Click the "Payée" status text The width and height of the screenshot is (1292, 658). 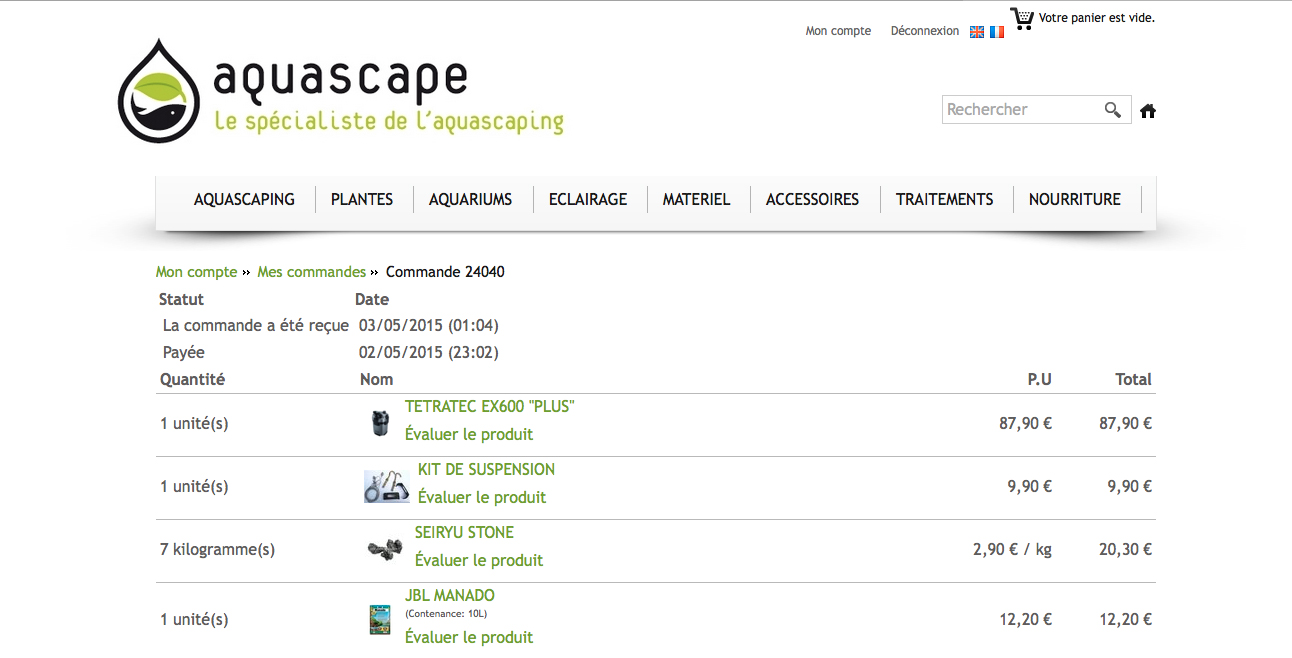(184, 353)
